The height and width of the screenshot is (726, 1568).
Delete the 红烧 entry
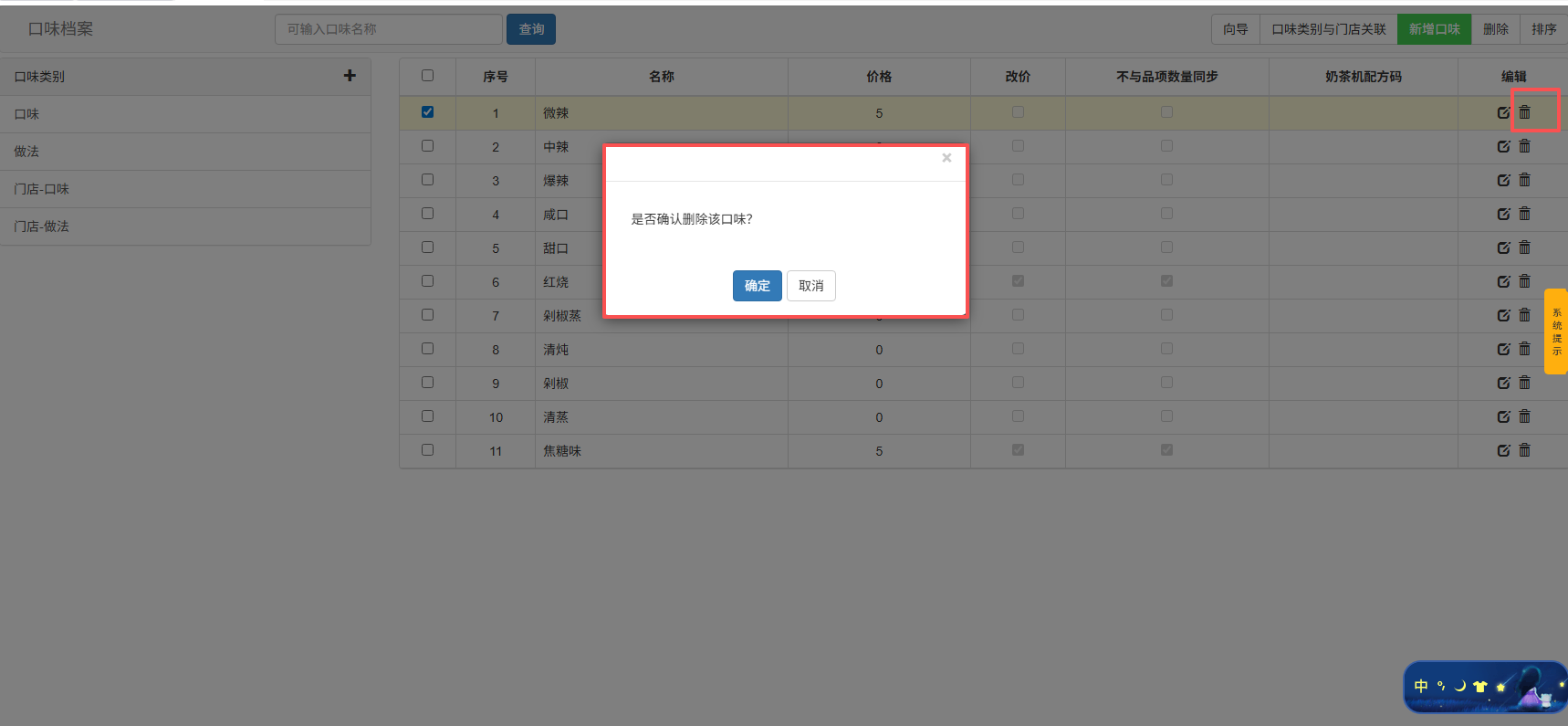pos(1524,281)
